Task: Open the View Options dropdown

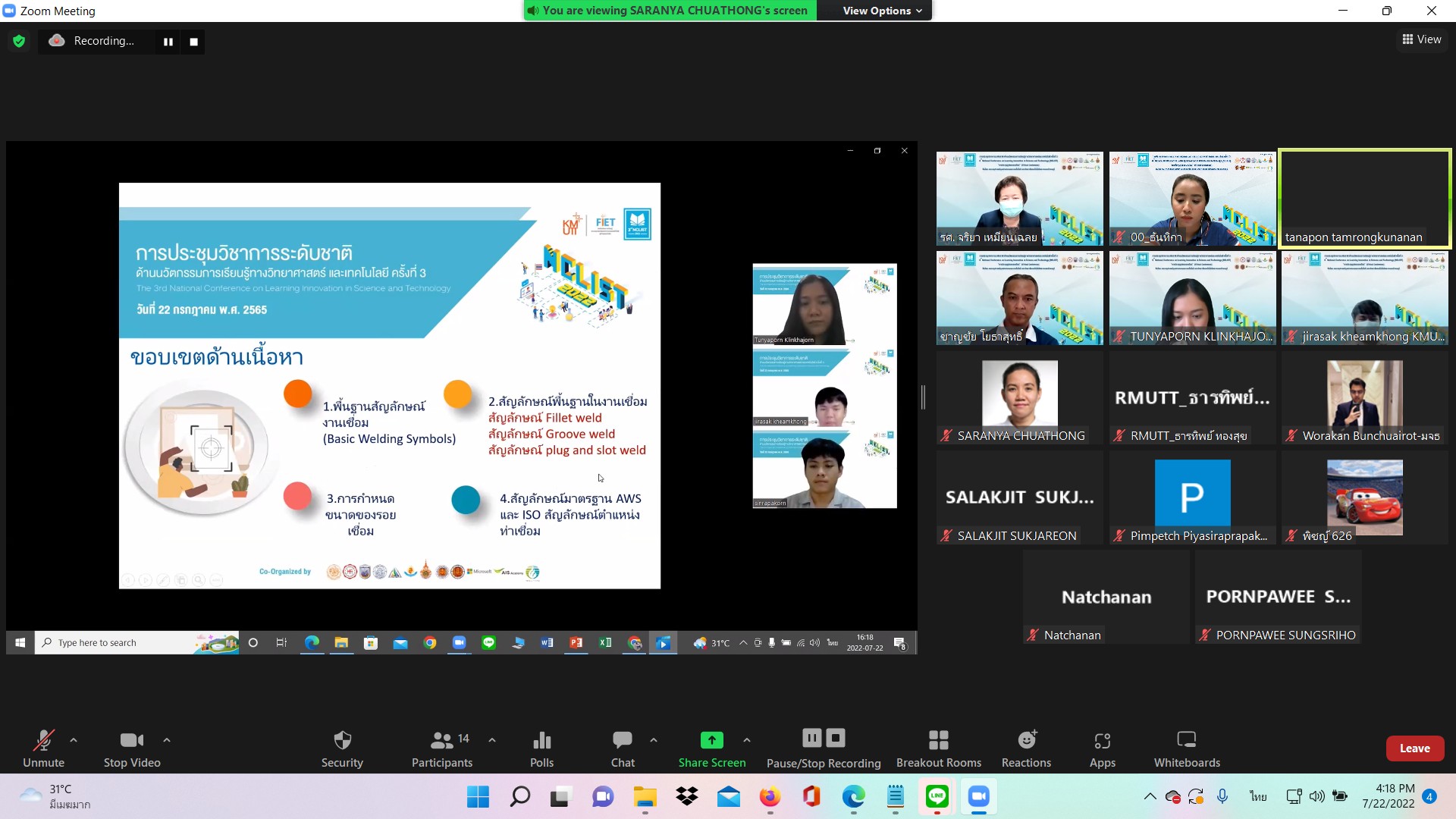Action: (882, 11)
